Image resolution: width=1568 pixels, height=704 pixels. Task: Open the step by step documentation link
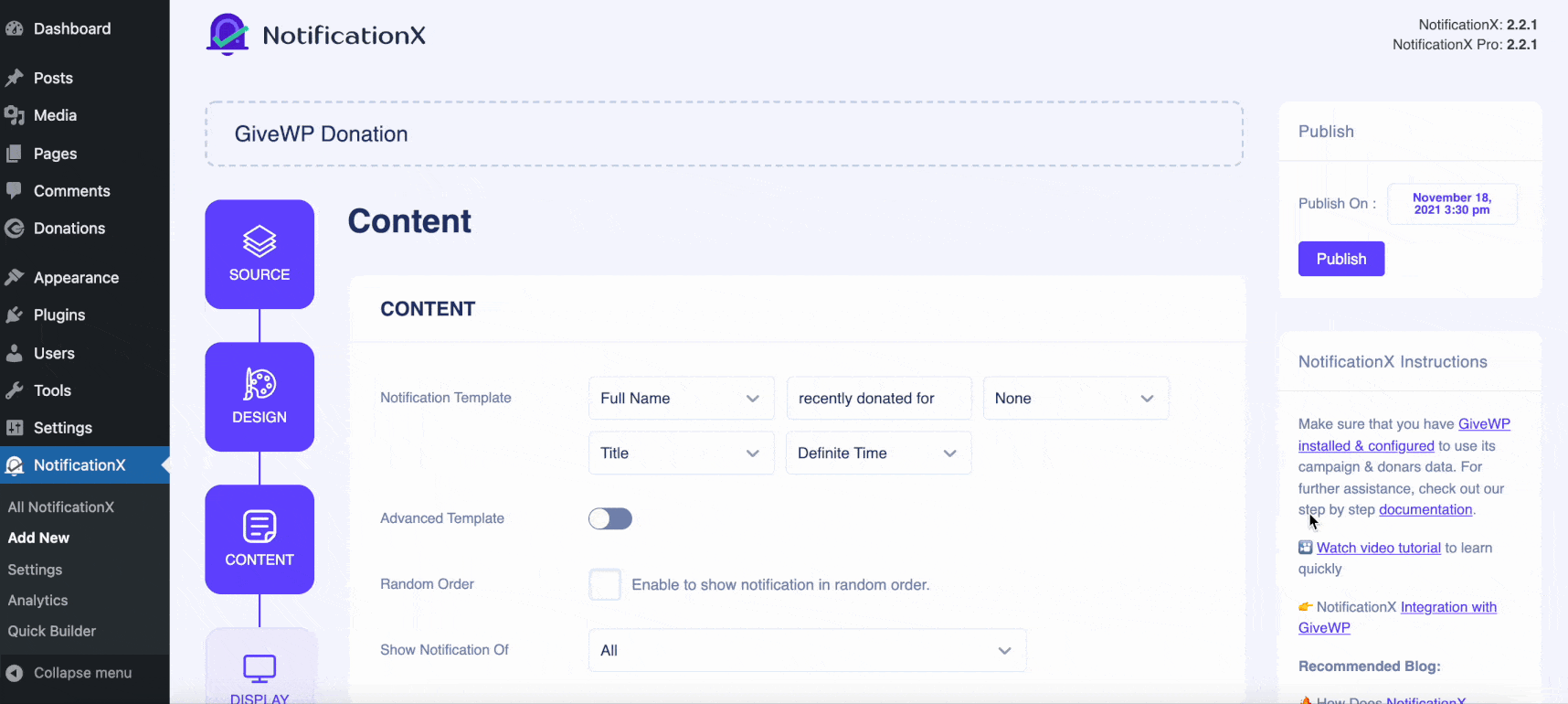click(x=1425, y=510)
